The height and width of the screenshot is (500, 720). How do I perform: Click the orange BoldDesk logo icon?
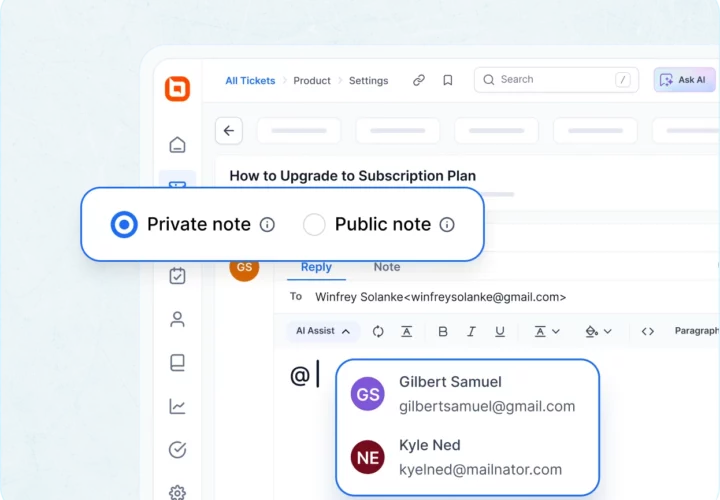(x=177, y=89)
